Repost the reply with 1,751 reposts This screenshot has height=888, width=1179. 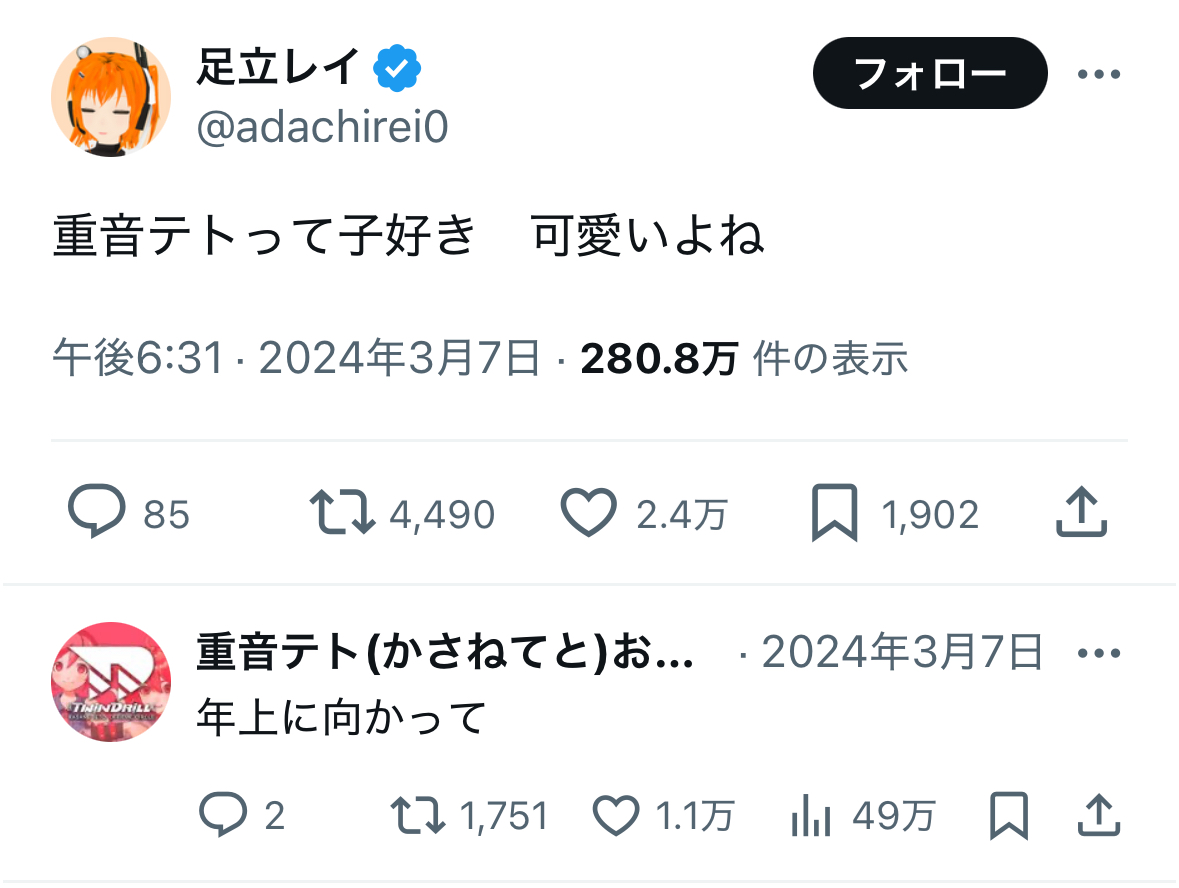[x=418, y=816]
